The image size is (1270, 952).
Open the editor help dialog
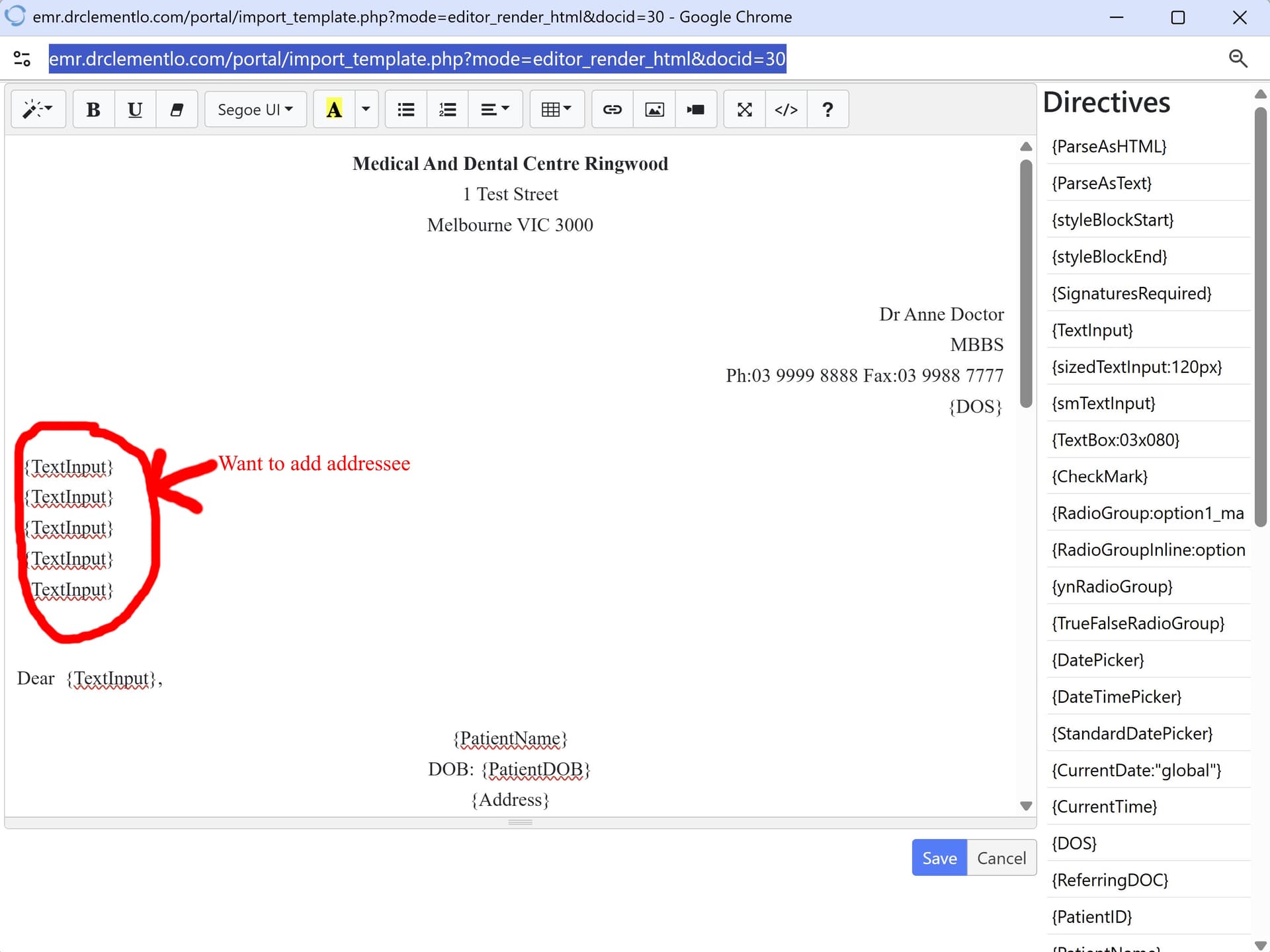click(x=827, y=109)
